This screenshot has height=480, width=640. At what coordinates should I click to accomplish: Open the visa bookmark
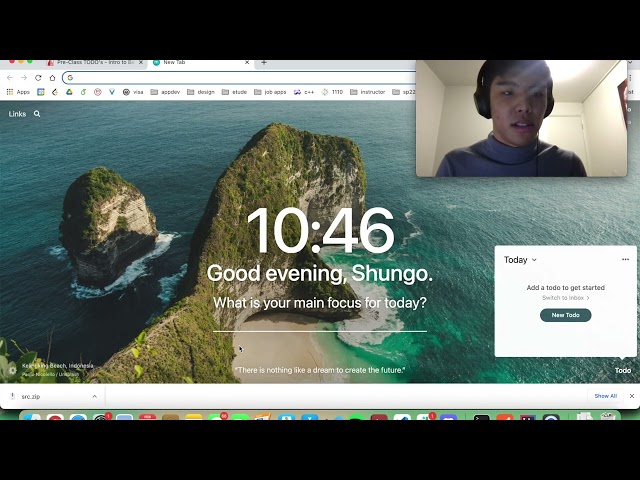pos(133,92)
